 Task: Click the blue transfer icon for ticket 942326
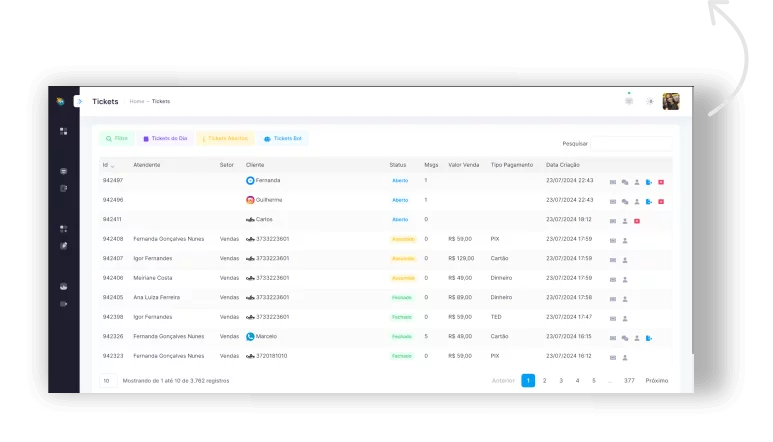click(649, 338)
